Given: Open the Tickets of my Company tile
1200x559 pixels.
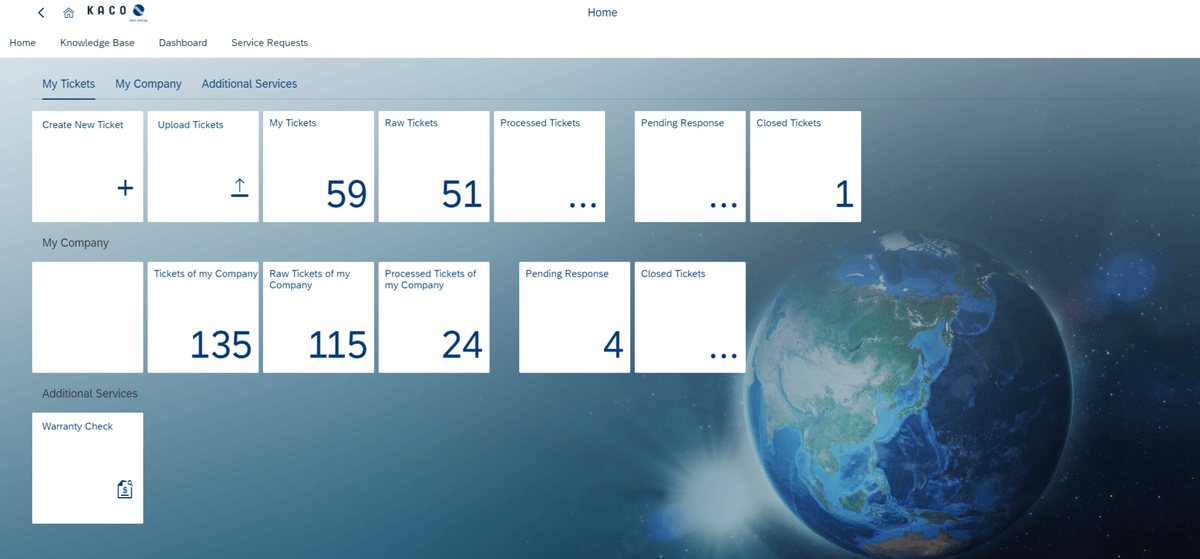Looking at the screenshot, I should coord(203,317).
